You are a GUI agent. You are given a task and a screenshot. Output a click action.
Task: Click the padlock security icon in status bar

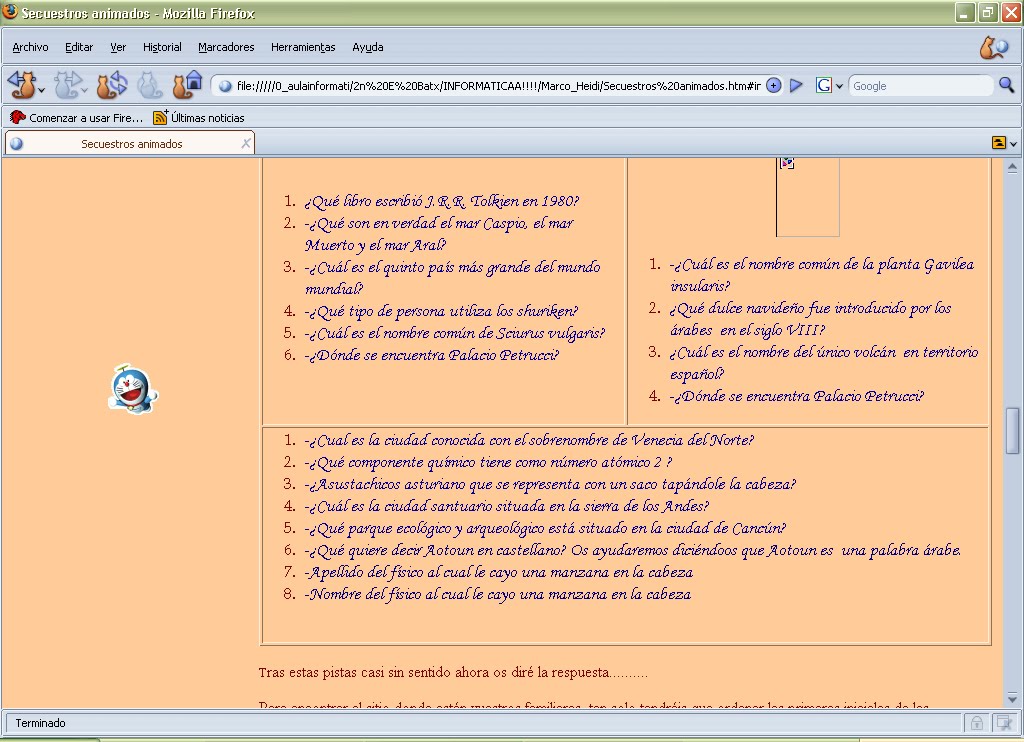tap(976, 722)
